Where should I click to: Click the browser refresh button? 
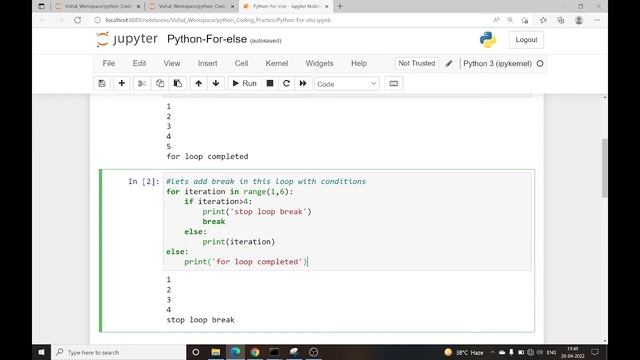(77, 20)
